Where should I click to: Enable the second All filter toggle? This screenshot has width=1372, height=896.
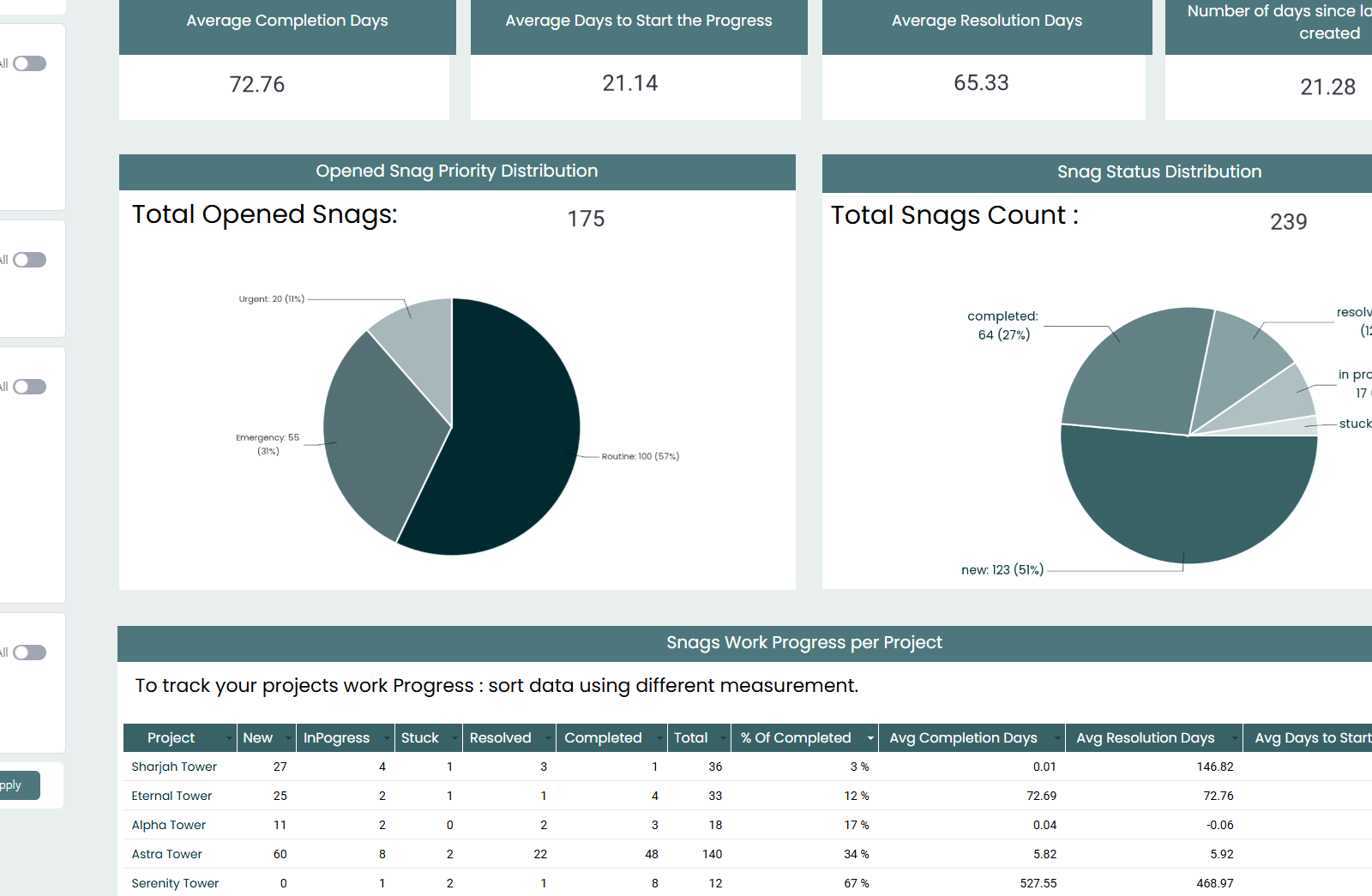click(x=29, y=260)
